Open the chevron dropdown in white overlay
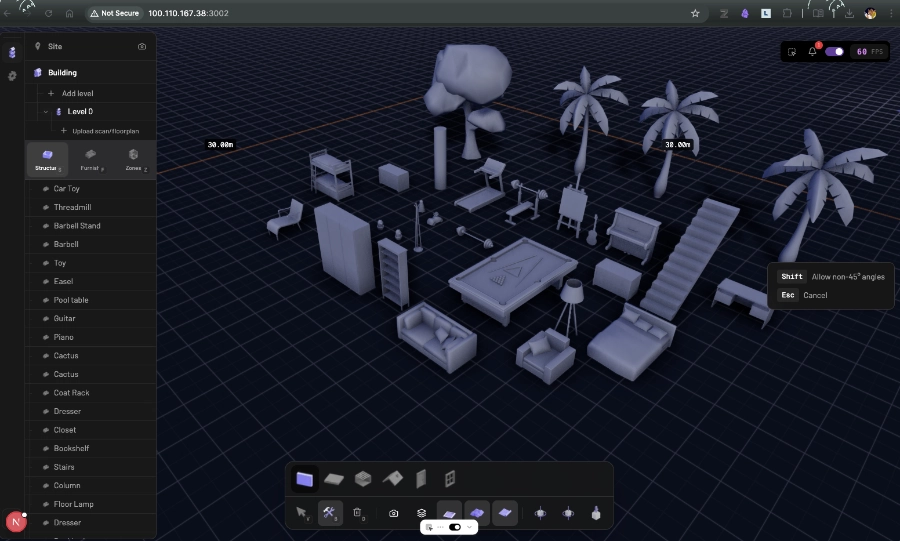 (470, 527)
